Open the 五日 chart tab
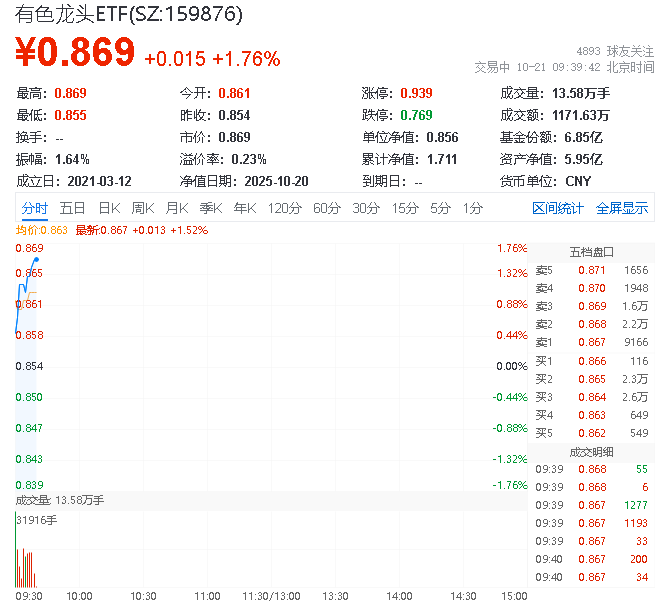This screenshot has height=615, width=660. [x=72, y=208]
